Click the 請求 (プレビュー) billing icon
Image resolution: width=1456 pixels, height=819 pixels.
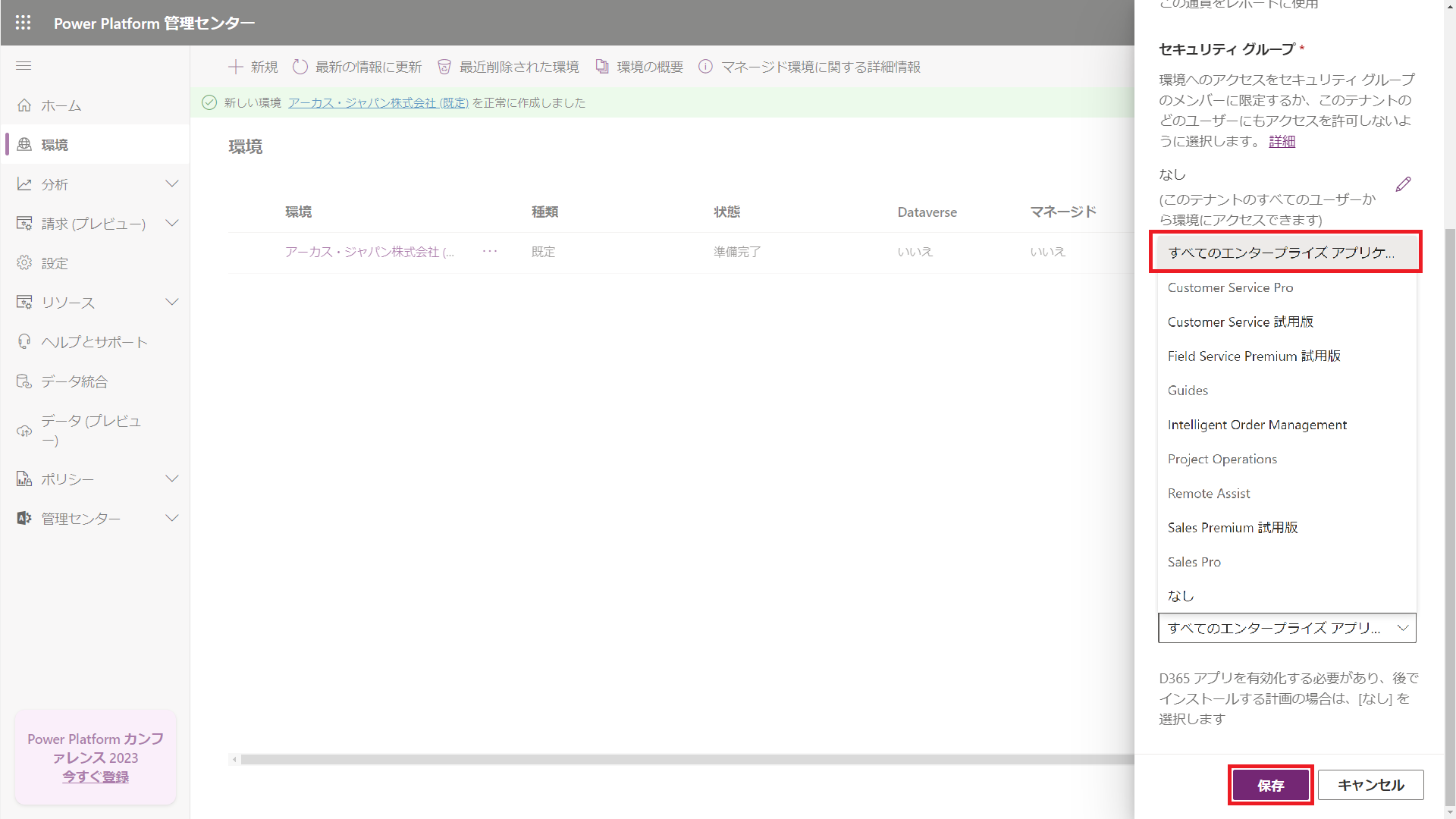24,223
